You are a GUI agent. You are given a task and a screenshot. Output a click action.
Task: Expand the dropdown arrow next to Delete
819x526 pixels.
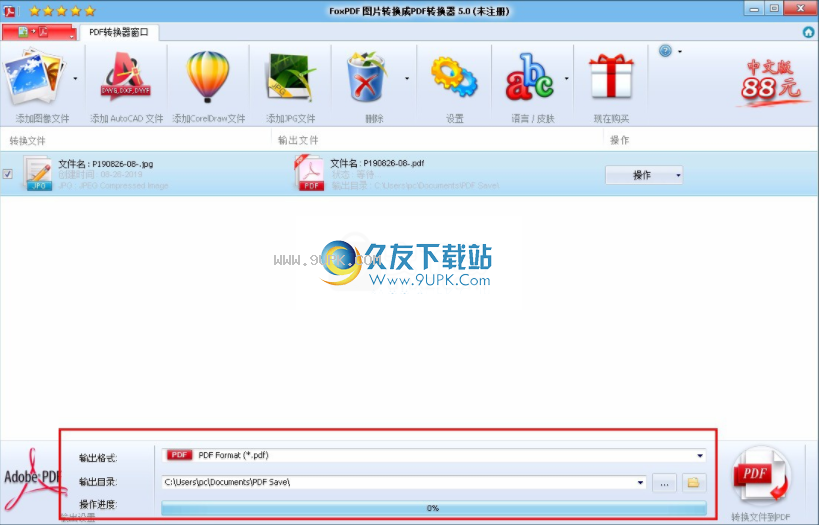(x=407, y=79)
